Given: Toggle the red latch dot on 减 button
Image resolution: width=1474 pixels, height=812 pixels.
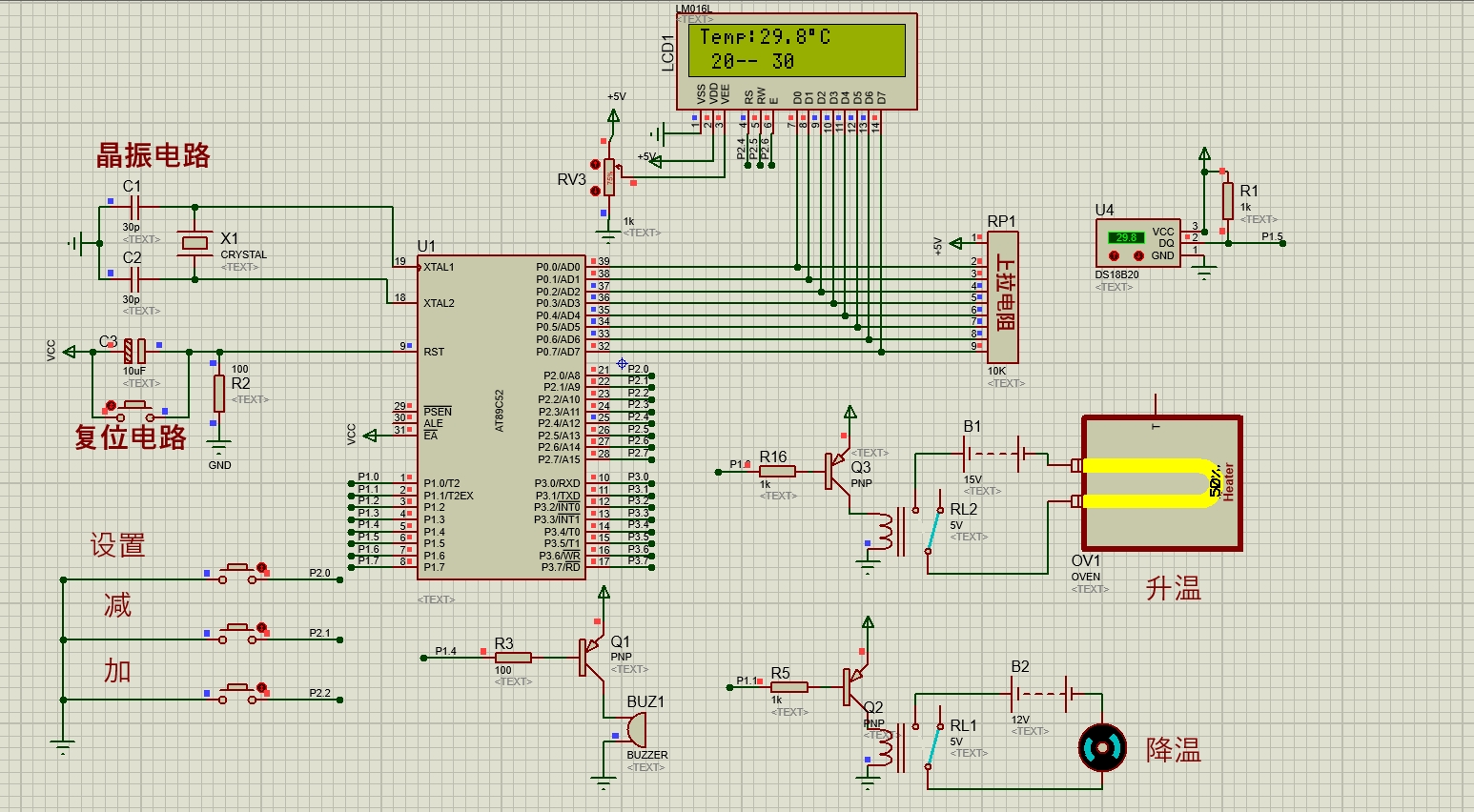Looking at the screenshot, I should 262,628.
